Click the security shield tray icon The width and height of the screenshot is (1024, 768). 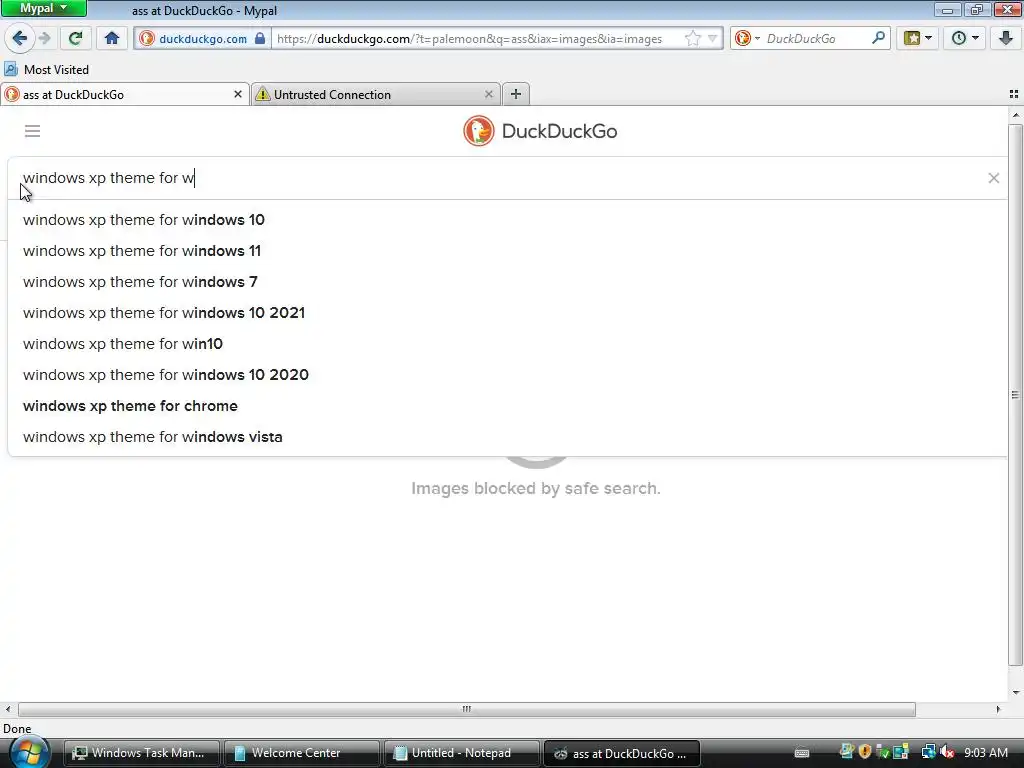click(865, 752)
